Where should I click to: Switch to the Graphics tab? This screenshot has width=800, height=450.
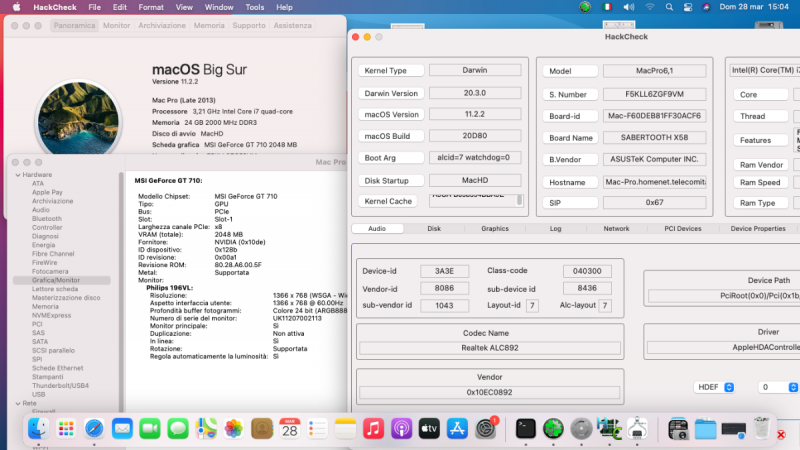tap(495, 228)
